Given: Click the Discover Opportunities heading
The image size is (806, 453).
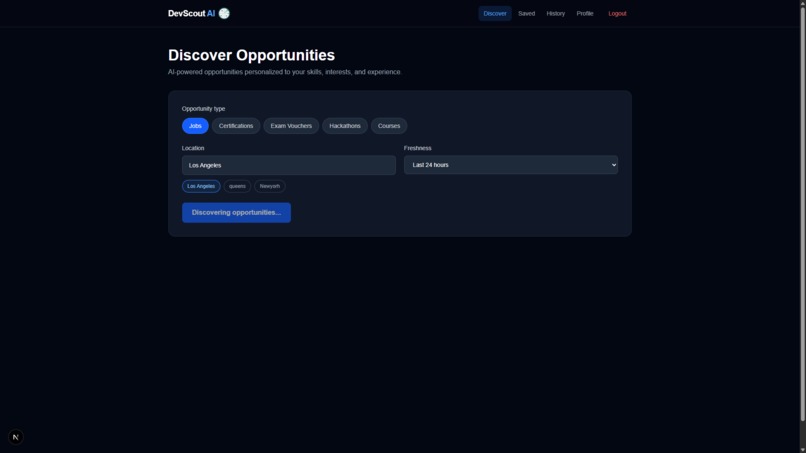Looking at the screenshot, I should click(251, 55).
